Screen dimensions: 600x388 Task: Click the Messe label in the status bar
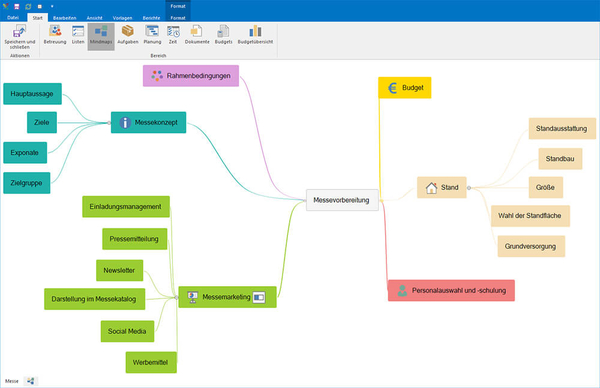(11, 381)
